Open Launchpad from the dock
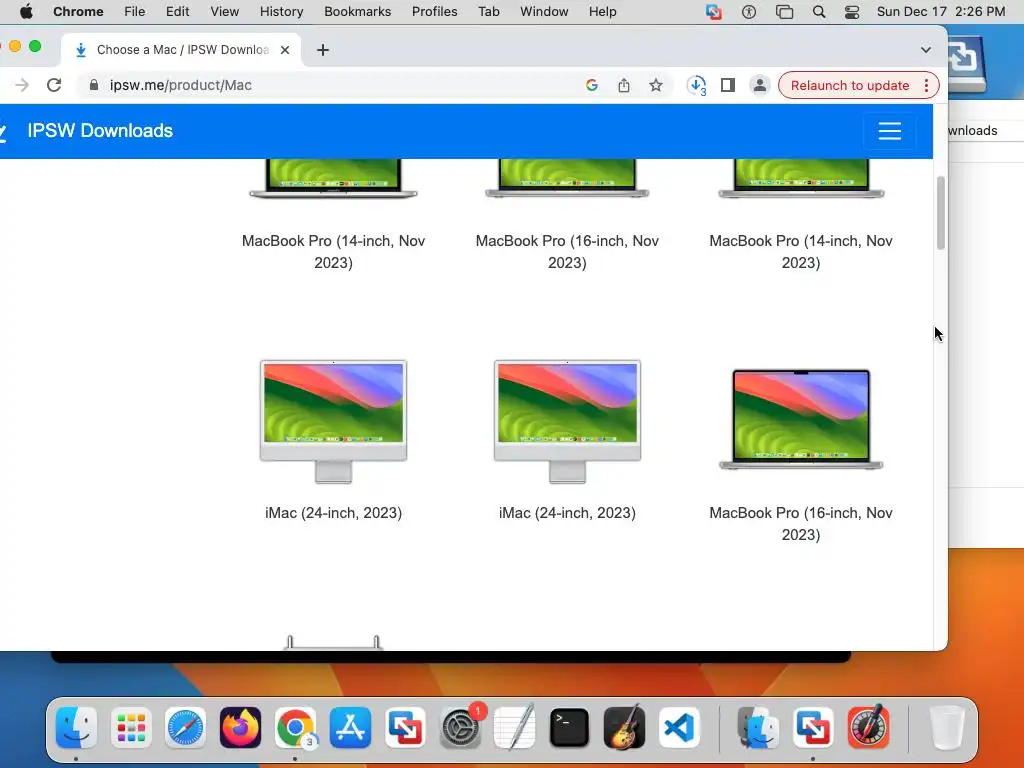Image resolution: width=1024 pixels, height=768 pixels. pos(131,727)
